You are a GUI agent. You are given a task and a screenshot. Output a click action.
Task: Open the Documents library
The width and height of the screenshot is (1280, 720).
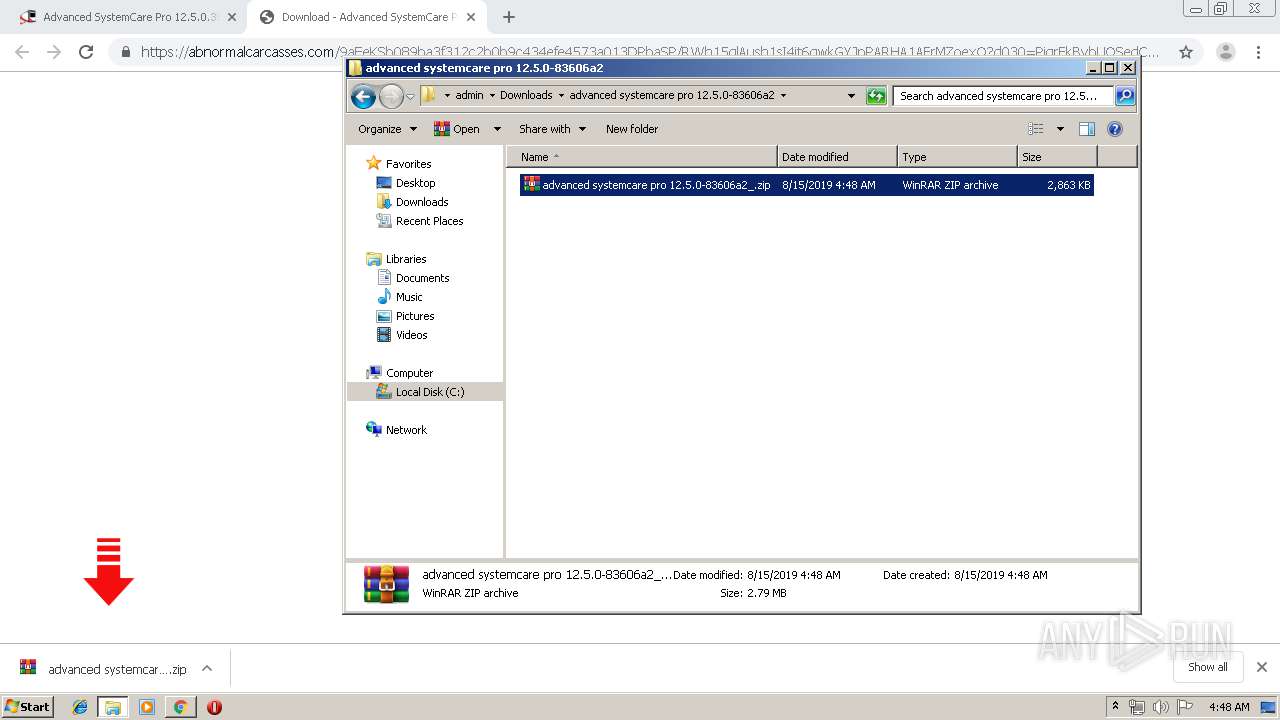pos(422,278)
